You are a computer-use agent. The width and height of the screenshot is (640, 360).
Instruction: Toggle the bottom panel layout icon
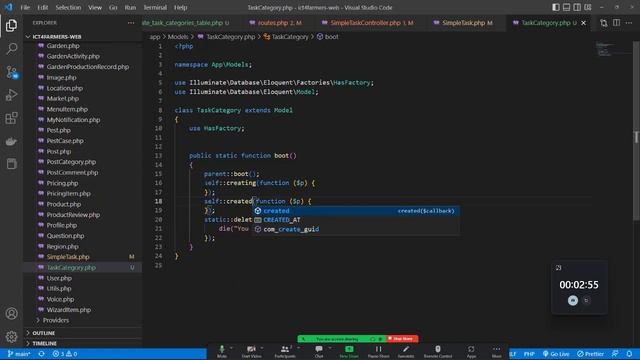566,7
